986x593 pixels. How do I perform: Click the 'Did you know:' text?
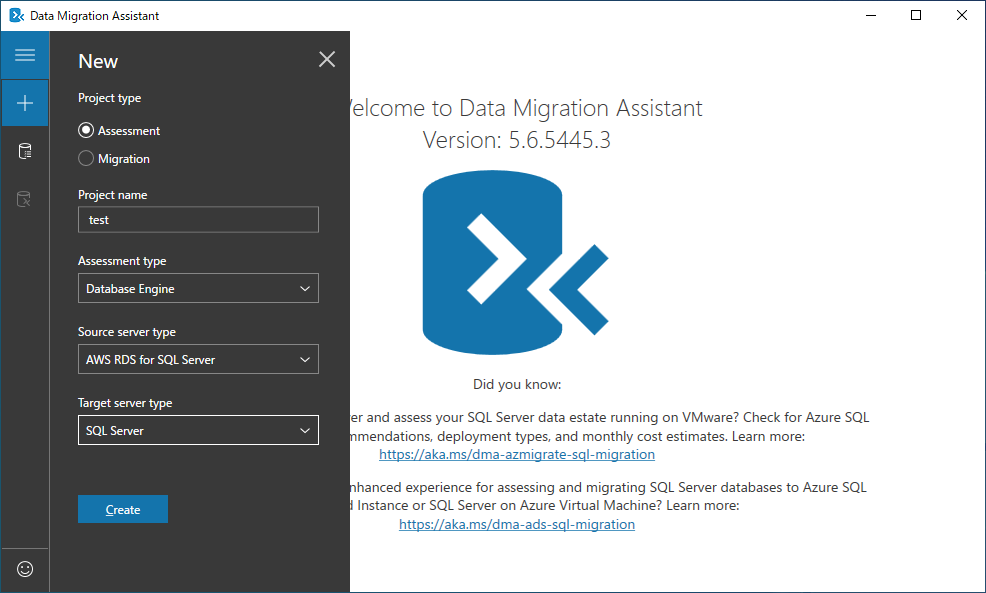click(517, 384)
